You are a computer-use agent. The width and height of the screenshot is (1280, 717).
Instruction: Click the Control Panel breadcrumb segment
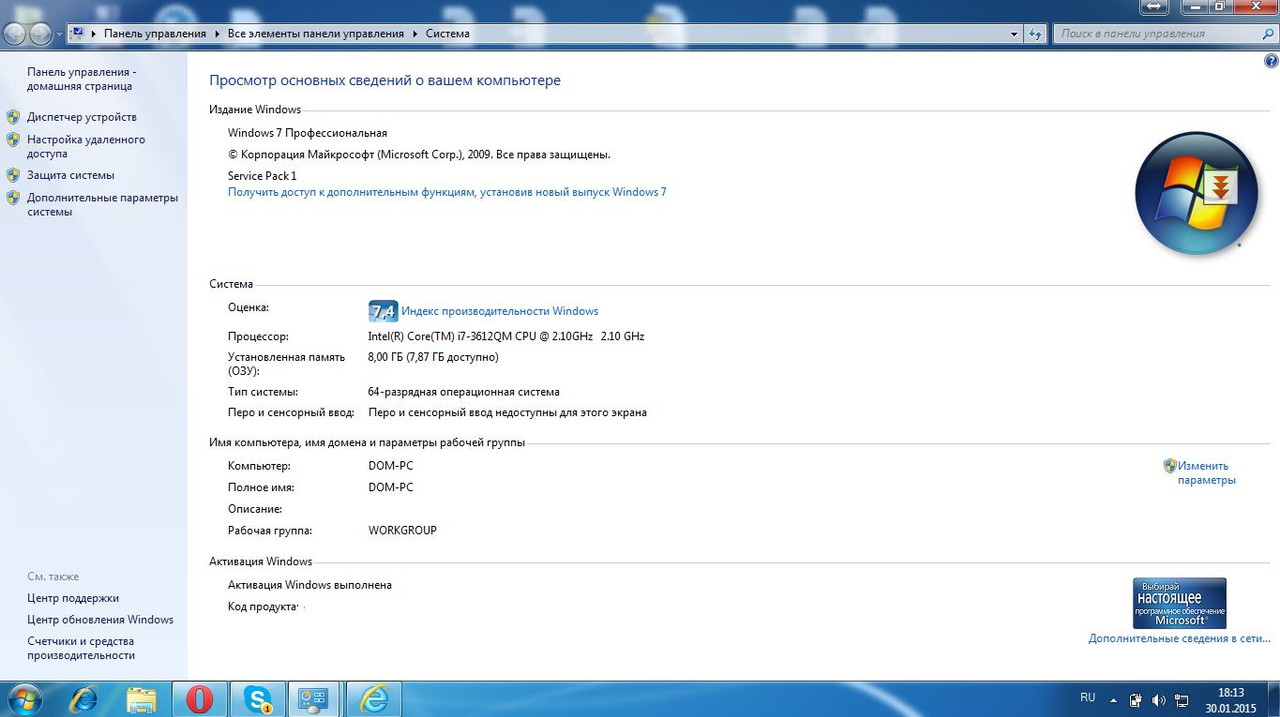point(155,33)
